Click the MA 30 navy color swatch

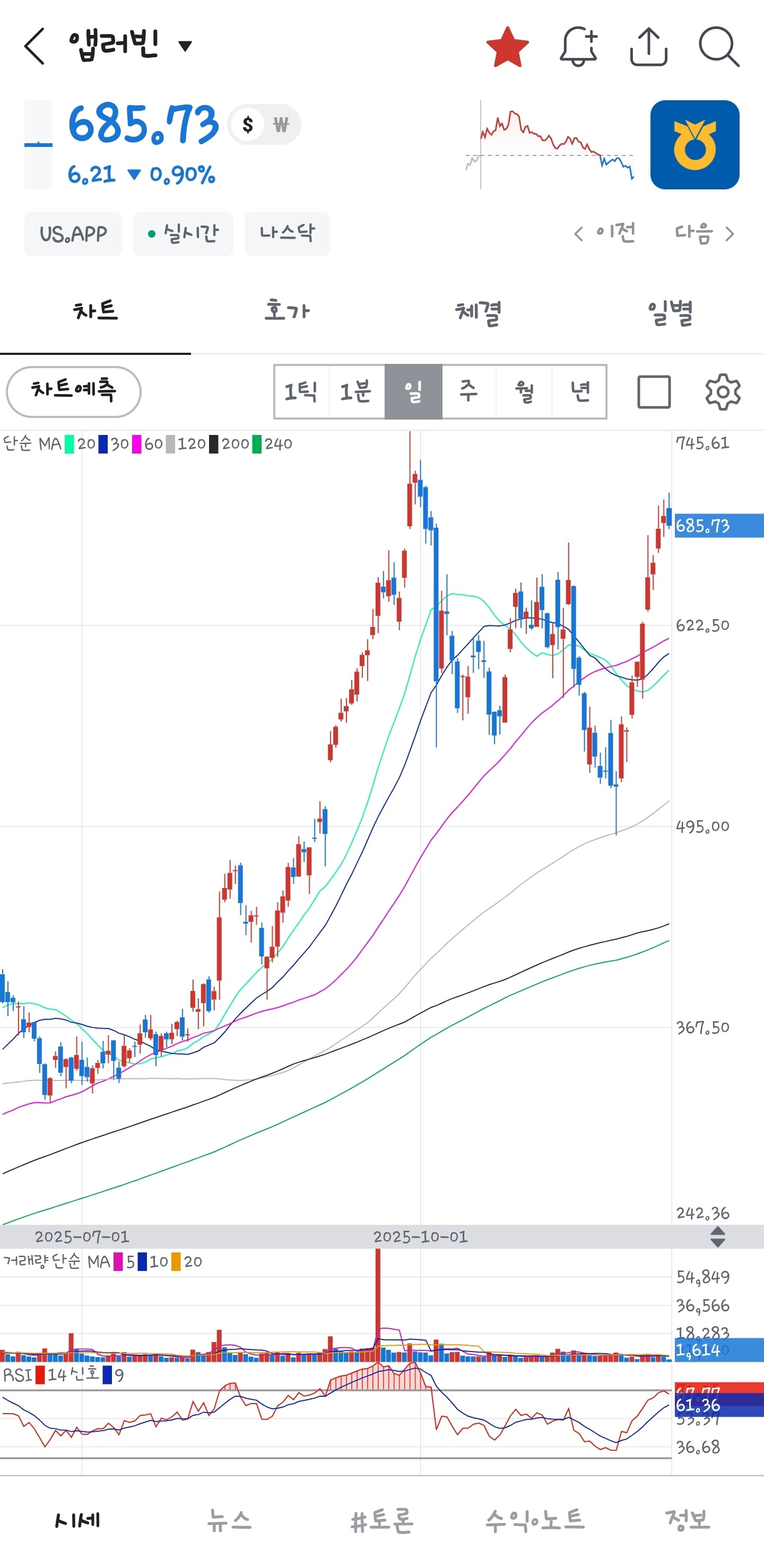click(x=103, y=445)
